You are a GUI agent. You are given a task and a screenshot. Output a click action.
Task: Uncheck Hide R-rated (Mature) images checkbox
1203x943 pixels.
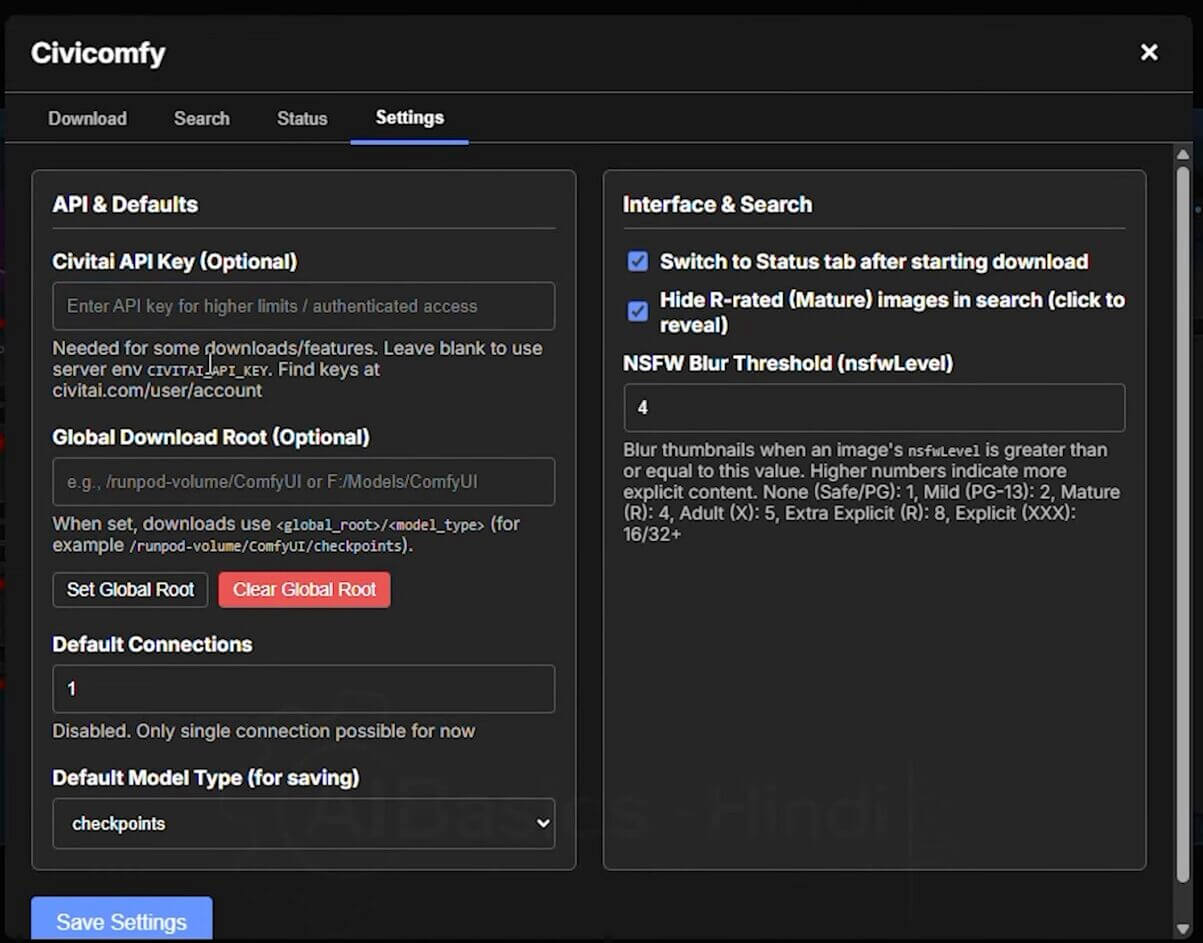(637, 311)
